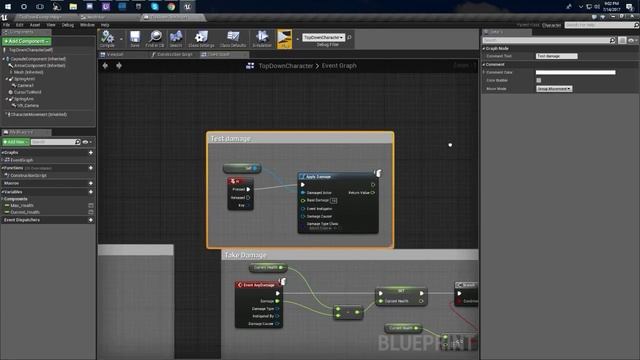Navigate forward in the graph history

tap(119, 65)
